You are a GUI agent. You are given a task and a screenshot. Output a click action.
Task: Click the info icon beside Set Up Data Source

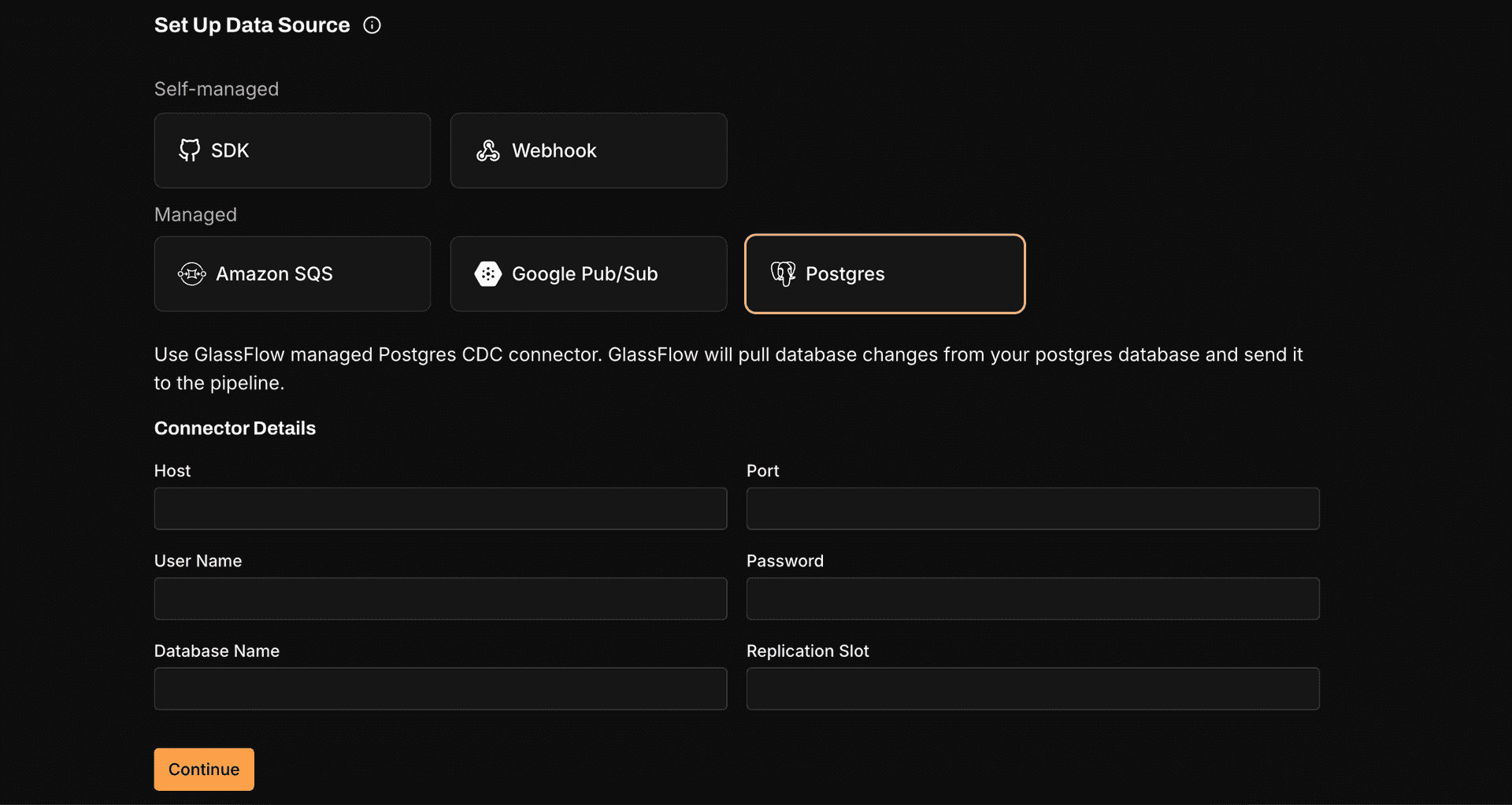tap(372, 25)
